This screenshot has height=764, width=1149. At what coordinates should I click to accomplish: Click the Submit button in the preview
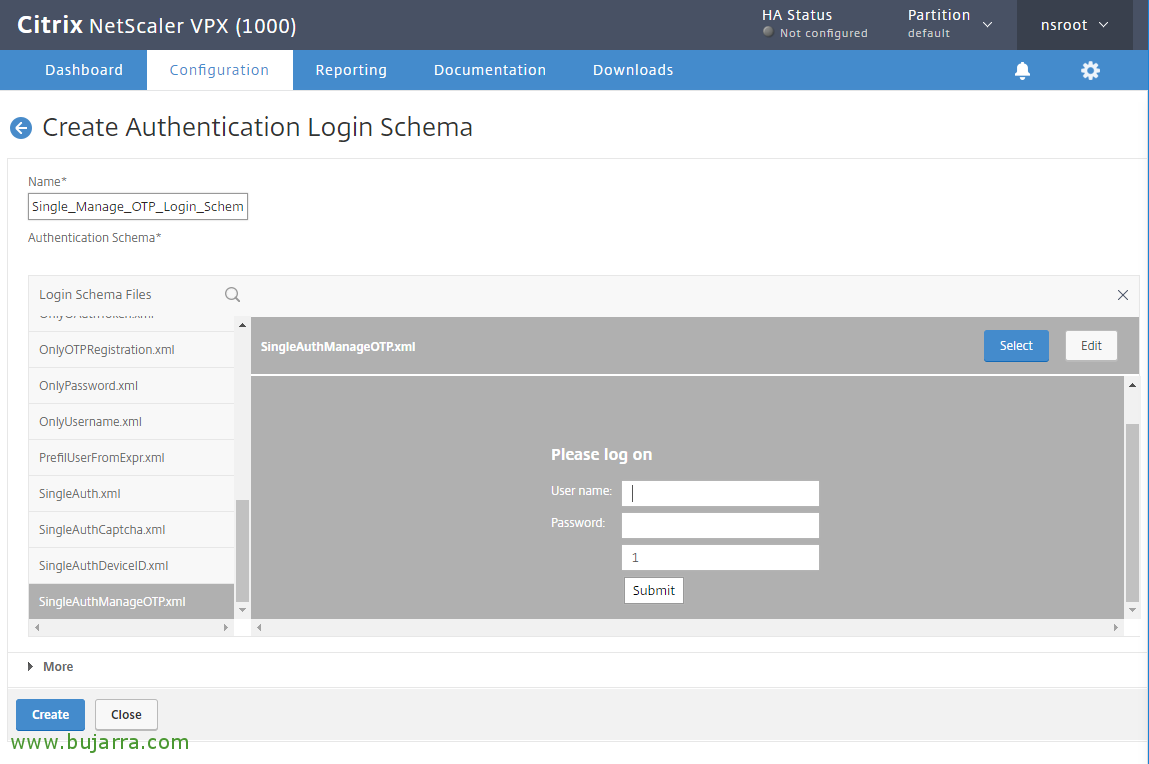click(x=654, y=590)
